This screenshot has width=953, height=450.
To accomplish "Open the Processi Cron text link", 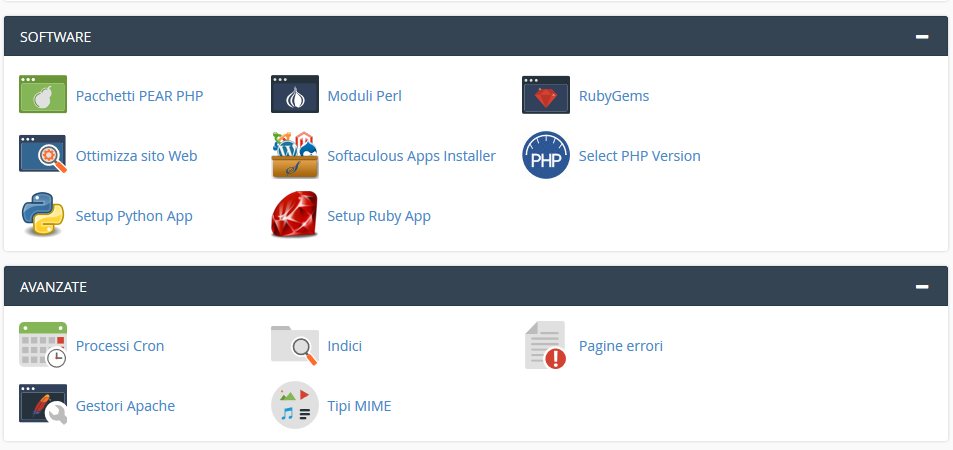I will click(x=120, y=346).
